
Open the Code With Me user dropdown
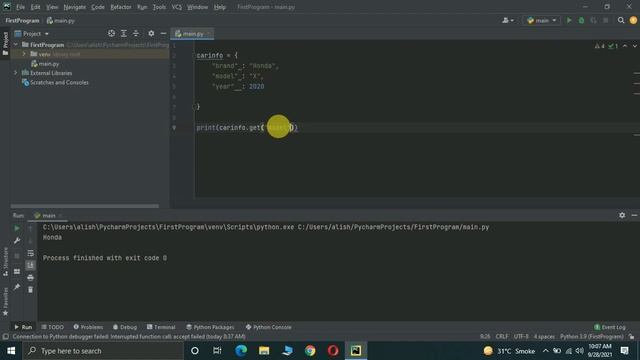coord(508,20)
